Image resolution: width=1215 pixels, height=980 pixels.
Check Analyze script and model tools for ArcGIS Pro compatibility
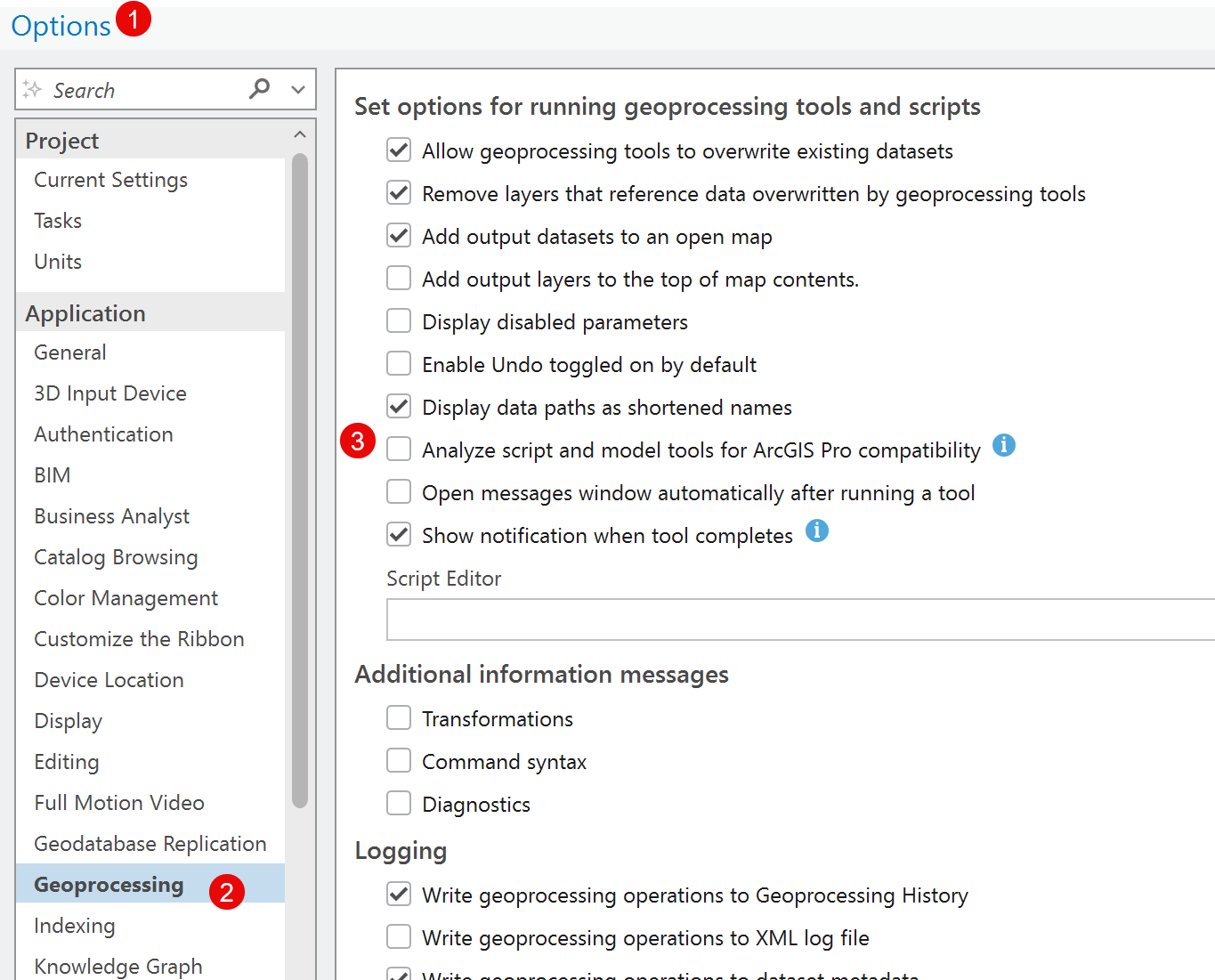398,449
